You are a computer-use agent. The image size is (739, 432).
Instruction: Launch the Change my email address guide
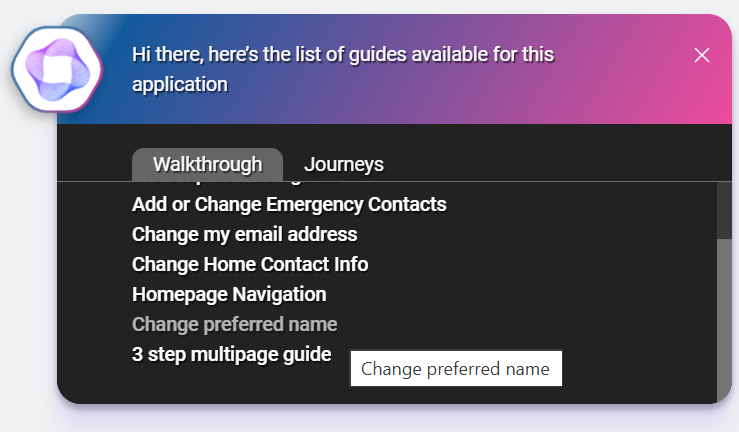click(x=244, y=235)
